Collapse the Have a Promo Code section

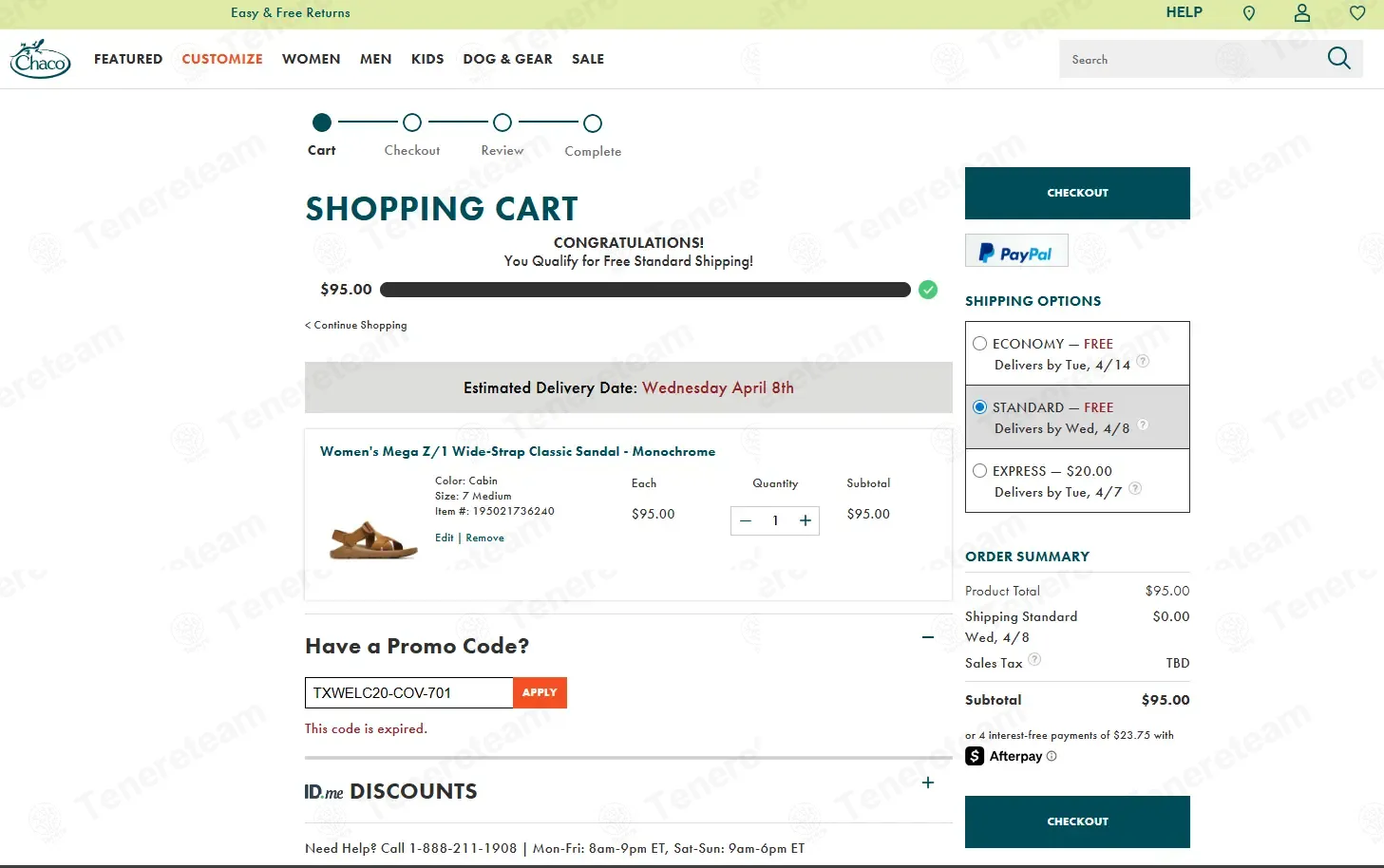(928, 637)
